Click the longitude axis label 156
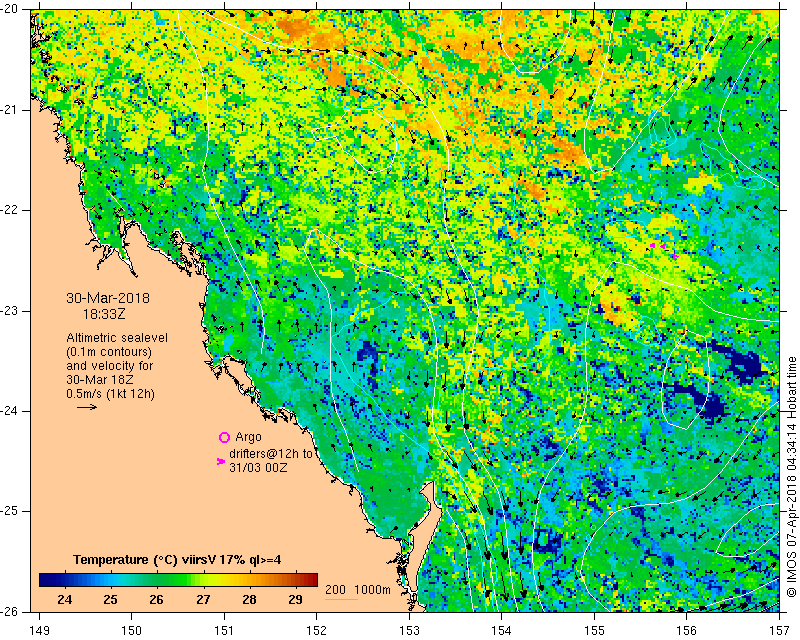This screenshot has height=640, width=800. (687, 631)
